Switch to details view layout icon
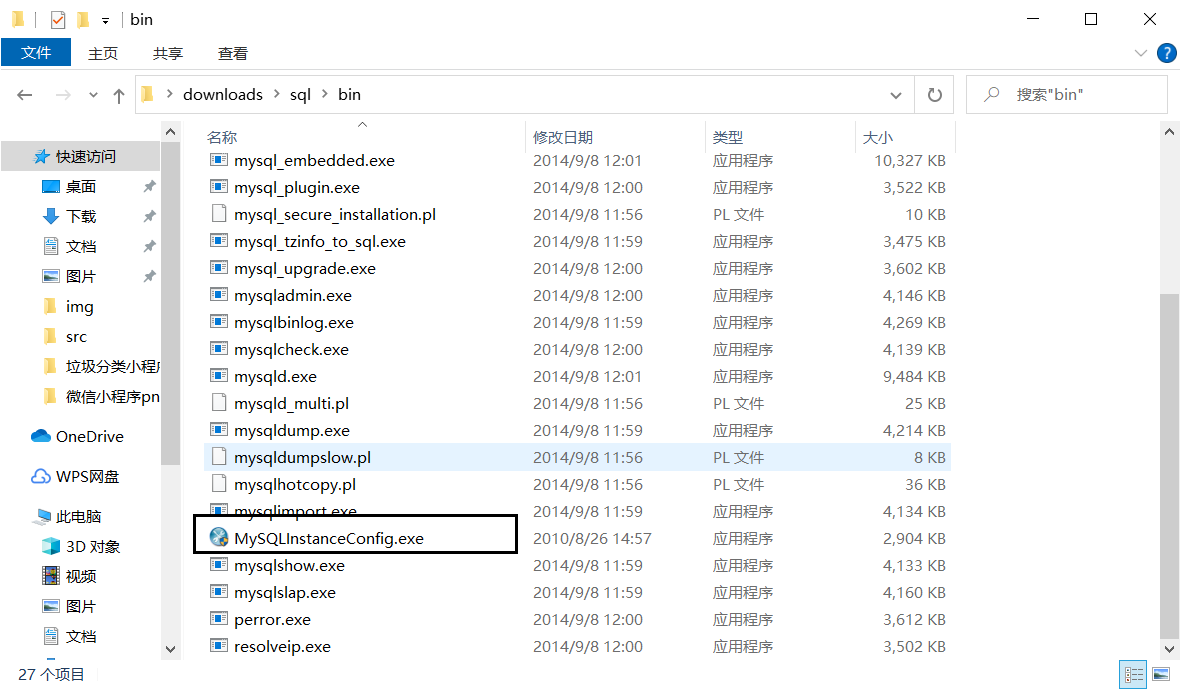Viewport: 1181px width, 690px height. (1134, 674)
